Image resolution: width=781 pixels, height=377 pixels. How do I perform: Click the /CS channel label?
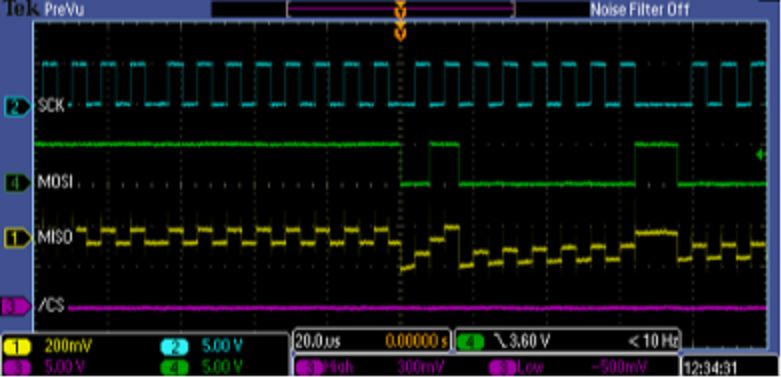coord(51,305)
